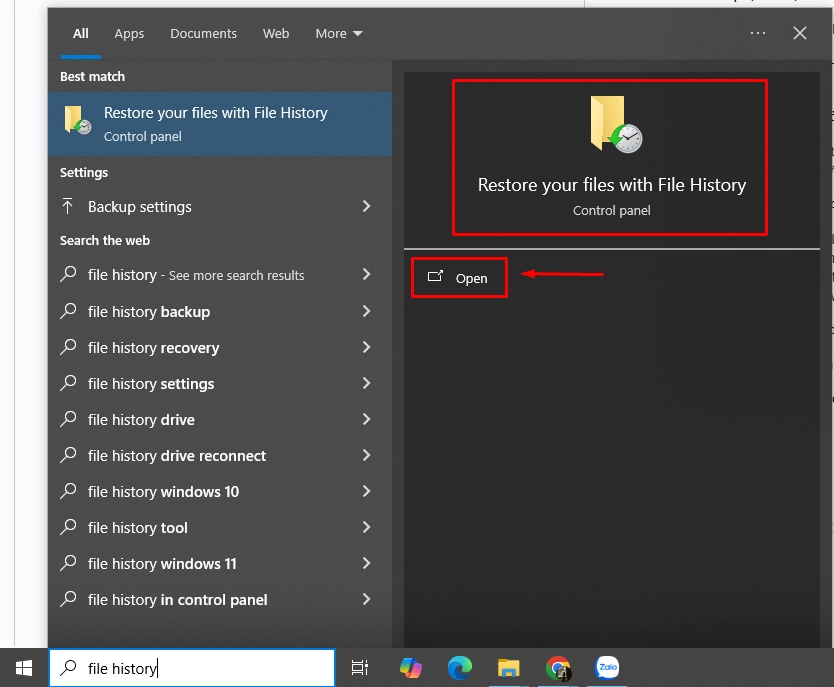Click search magnifier icon beside 'file history settings'
This screenshot has width=834, height=687.
pos(68,383)
